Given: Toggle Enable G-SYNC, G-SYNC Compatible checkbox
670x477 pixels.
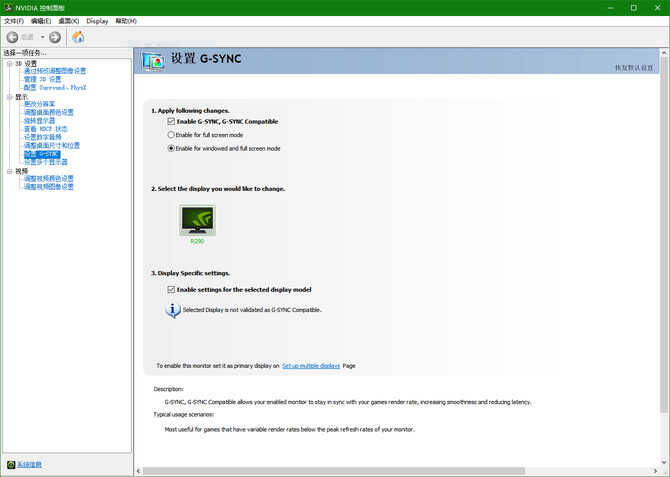Looking at the screenshot, I should [171, 121].
